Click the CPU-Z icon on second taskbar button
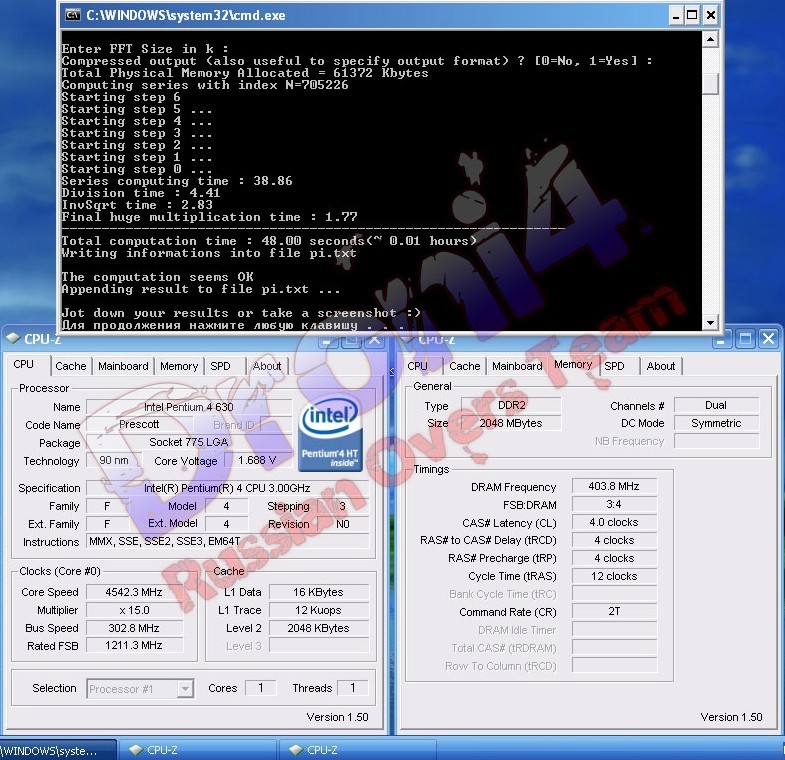The image size is (785, 760). [296, 749]
